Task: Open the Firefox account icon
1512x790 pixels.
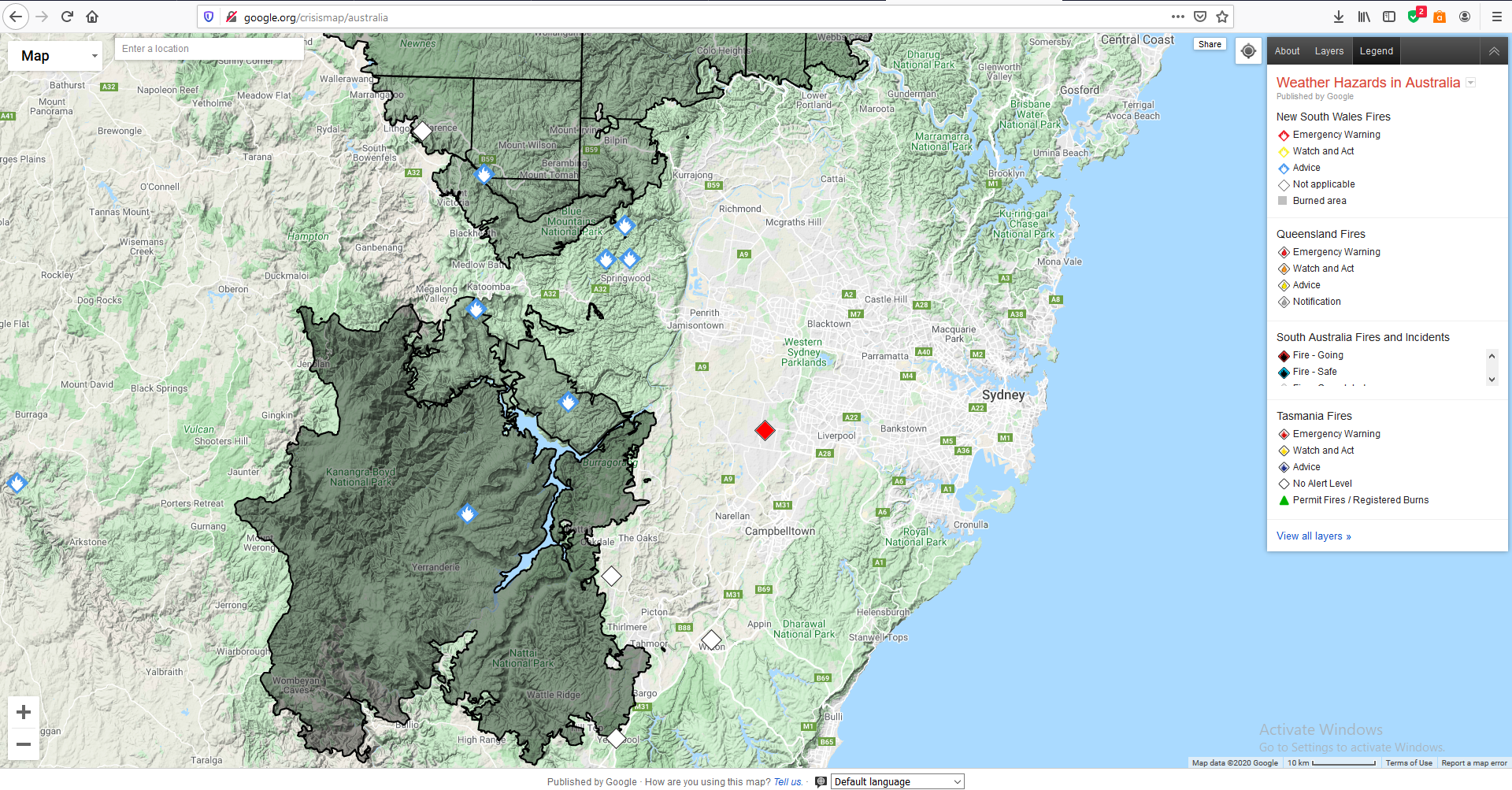Action: click(1465, 17)
